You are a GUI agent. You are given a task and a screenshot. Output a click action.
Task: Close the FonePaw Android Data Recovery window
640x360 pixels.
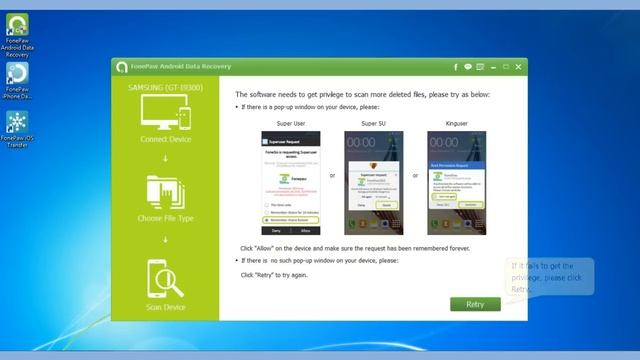(x=518, y=67)
